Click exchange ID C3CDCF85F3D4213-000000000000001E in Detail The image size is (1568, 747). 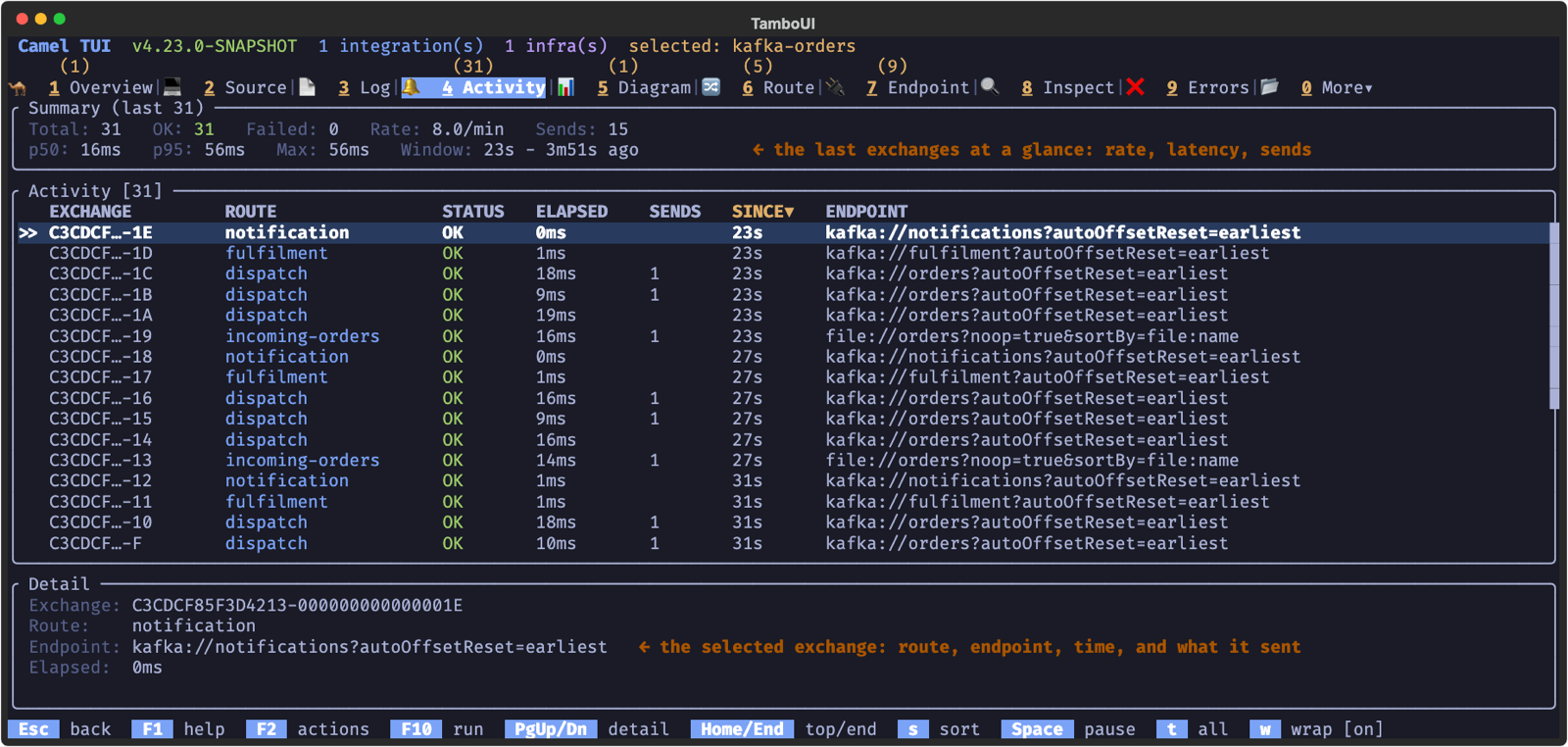297,606
